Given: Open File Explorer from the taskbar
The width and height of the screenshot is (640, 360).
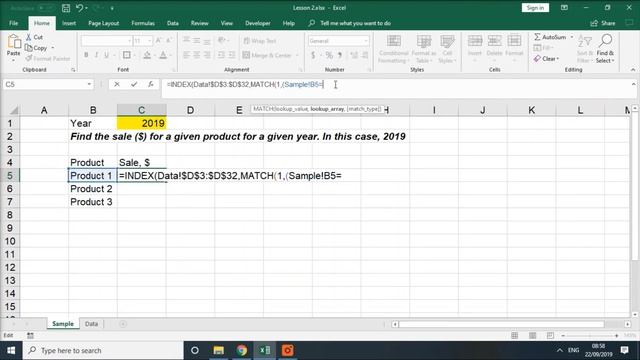Looking at the screenshot, I should (218, 350).
